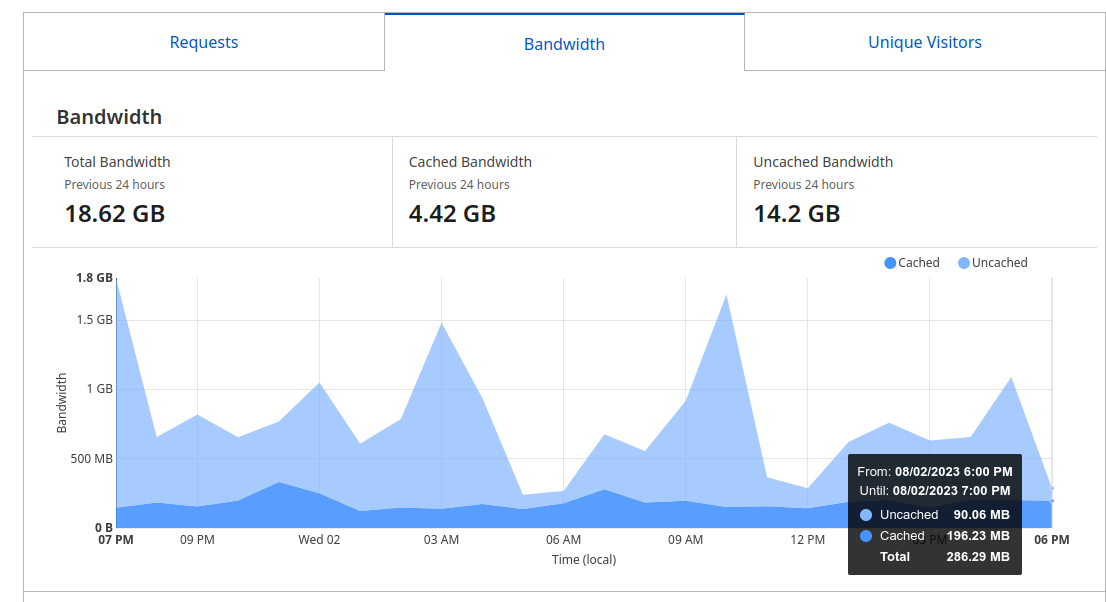Click the 07 PM x-axis label
The width and height of the screenshot is (1106, 602).
(116, 540)
